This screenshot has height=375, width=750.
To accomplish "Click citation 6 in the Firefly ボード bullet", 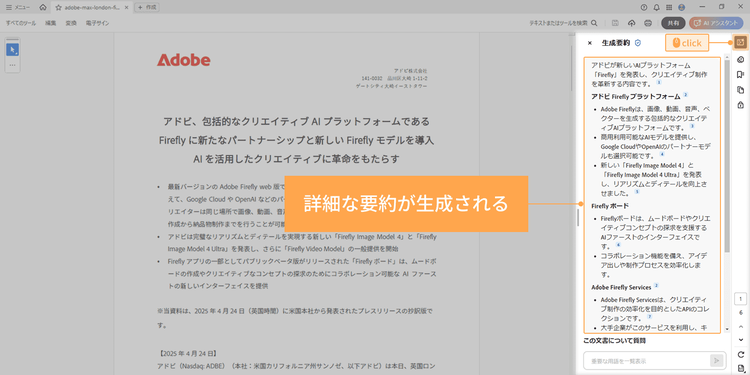I will click(618, 245).
